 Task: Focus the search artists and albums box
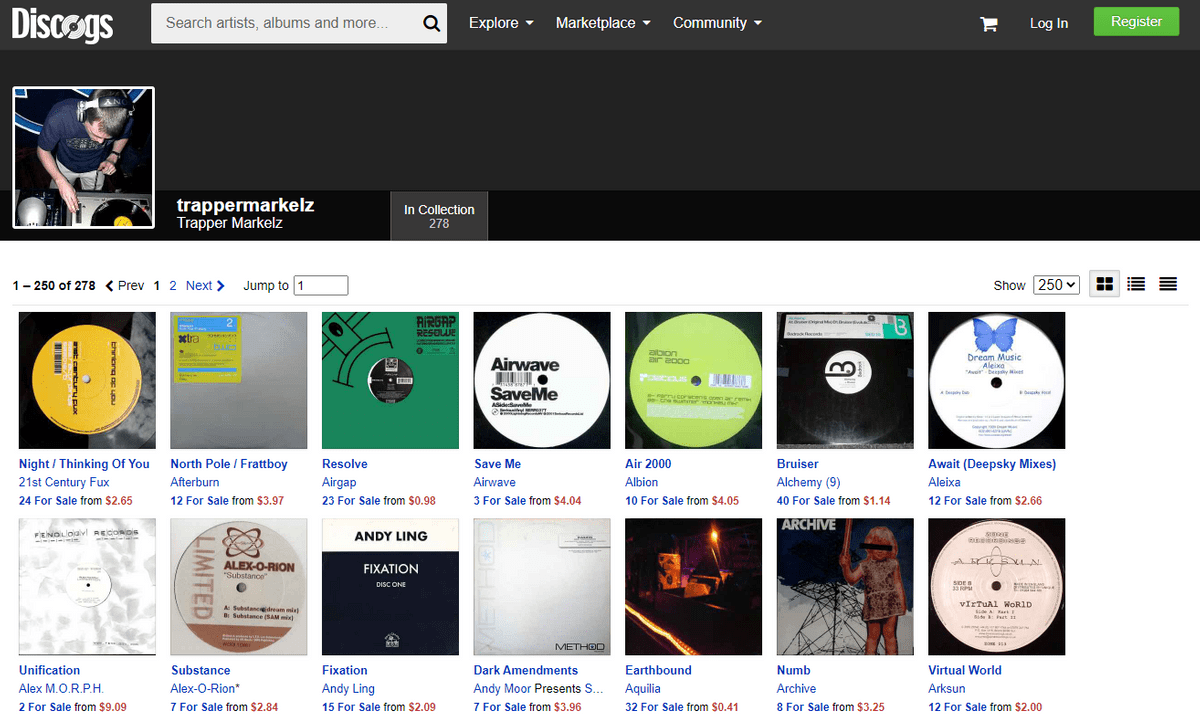click(x=285, y=23)
